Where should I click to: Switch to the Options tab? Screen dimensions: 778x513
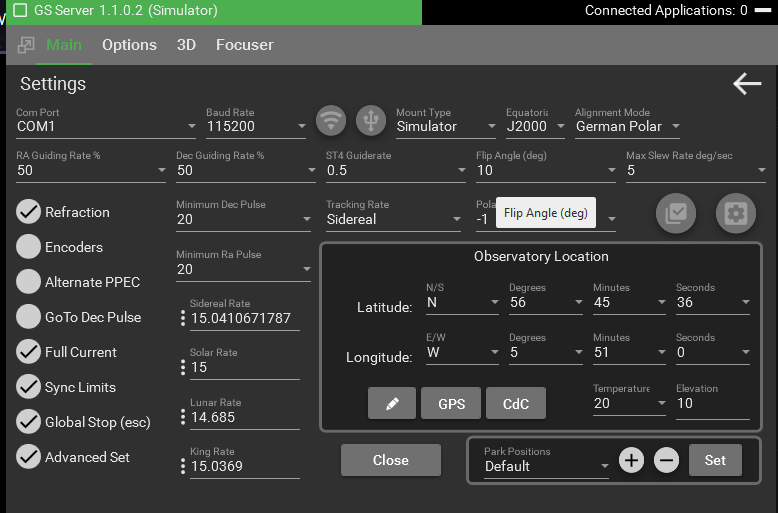tap(130, 45)
